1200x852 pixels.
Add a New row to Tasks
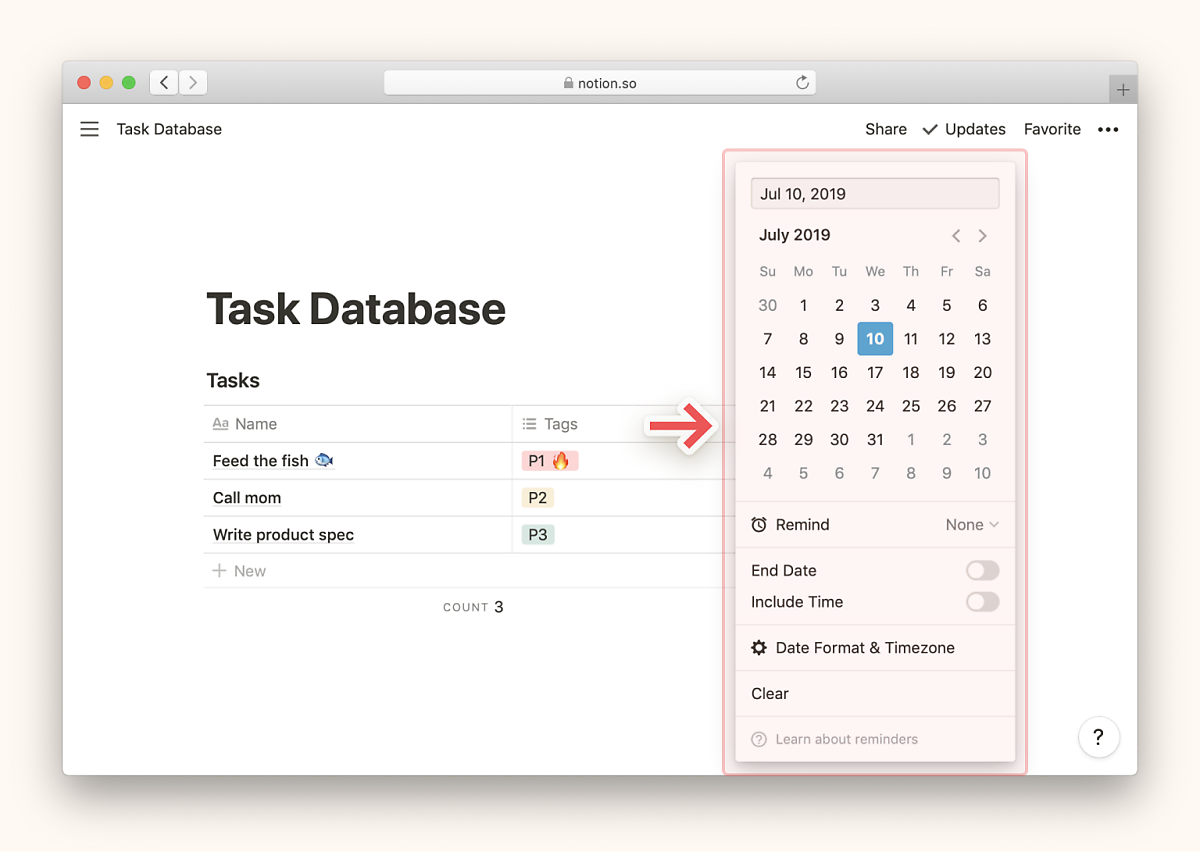click(x=240, y=571)
